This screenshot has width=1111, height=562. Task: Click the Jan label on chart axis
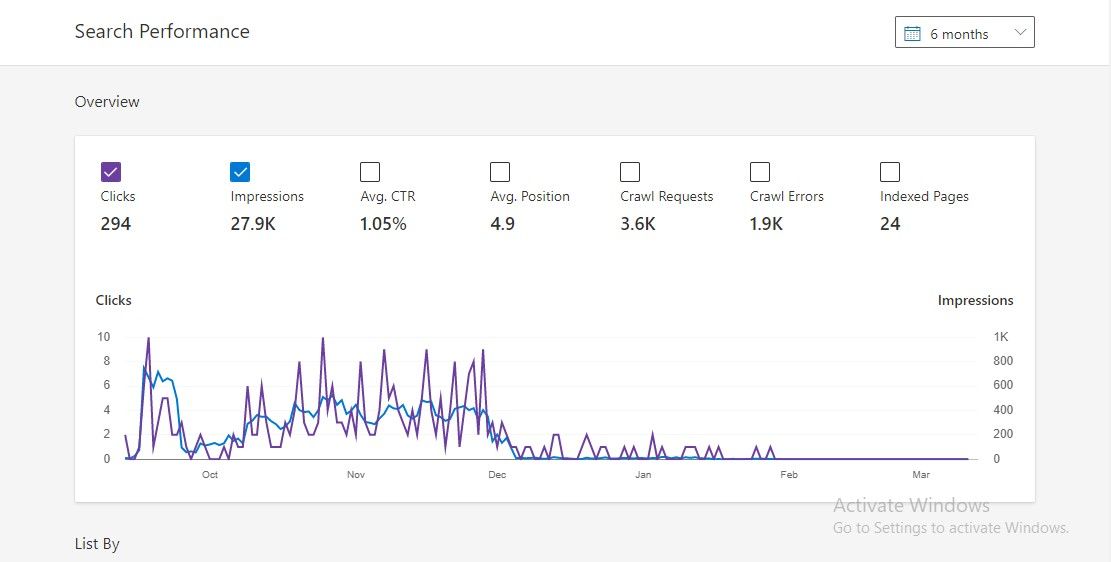643,475
